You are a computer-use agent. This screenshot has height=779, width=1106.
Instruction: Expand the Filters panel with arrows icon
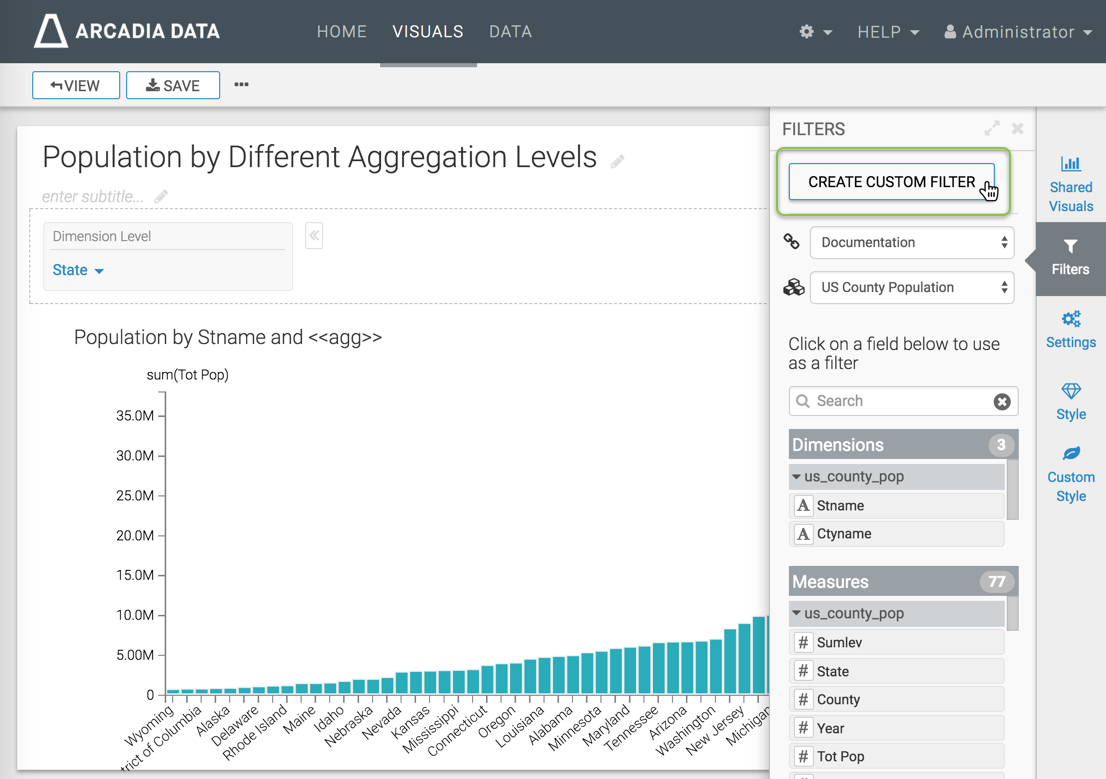click(x=991, y=128)
